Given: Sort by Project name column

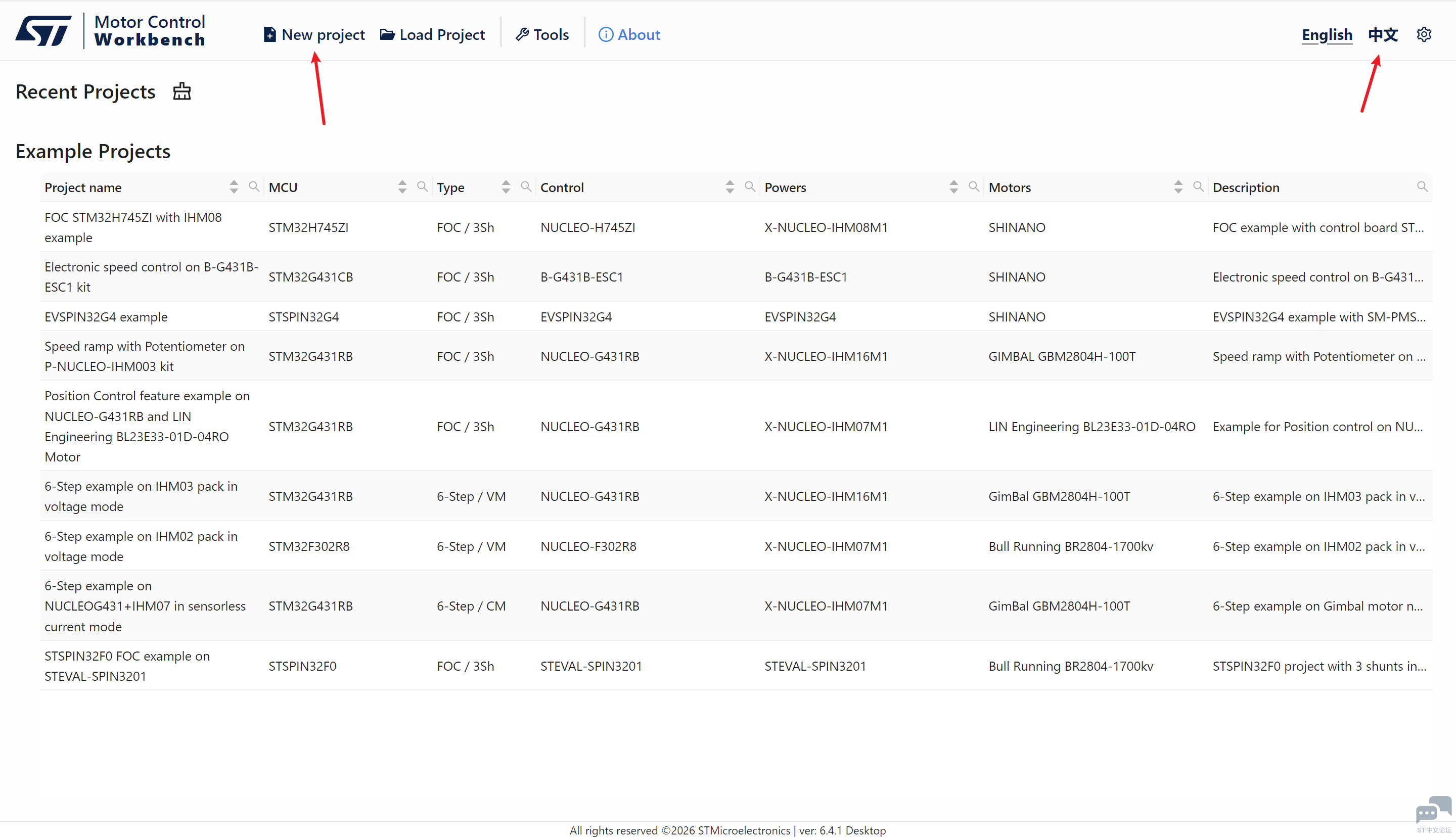Looking at the screenshot, I should tap(234, 187).
